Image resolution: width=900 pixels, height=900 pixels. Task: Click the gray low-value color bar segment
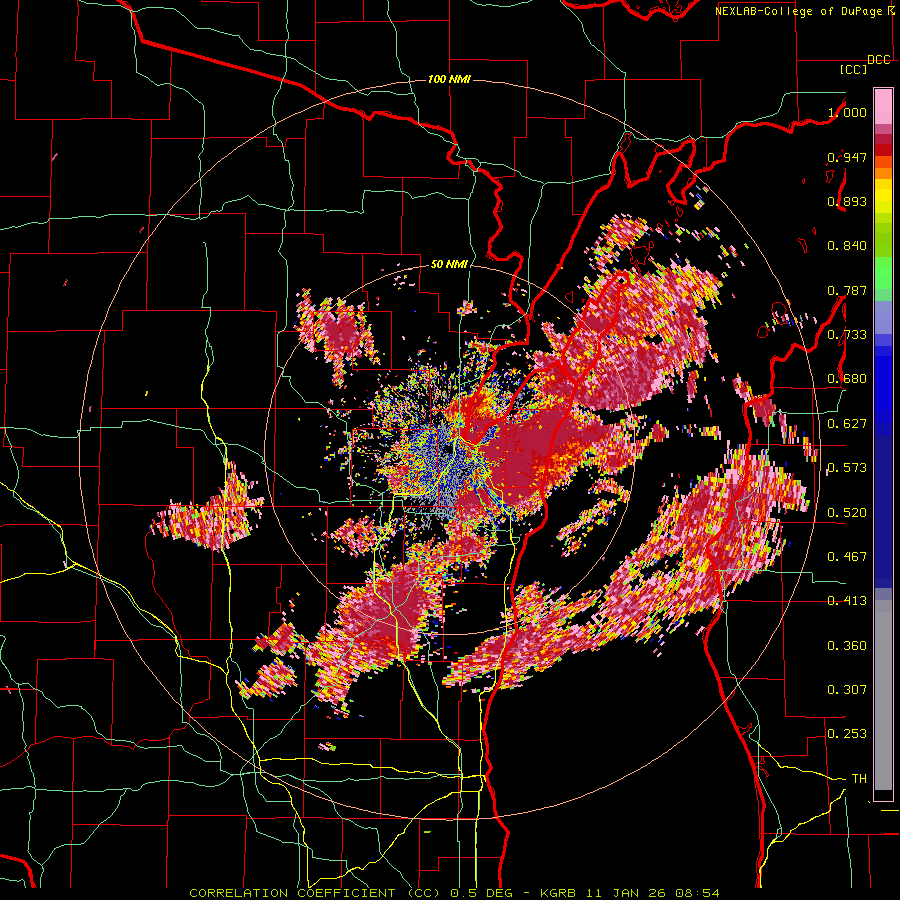pos(883,695)
